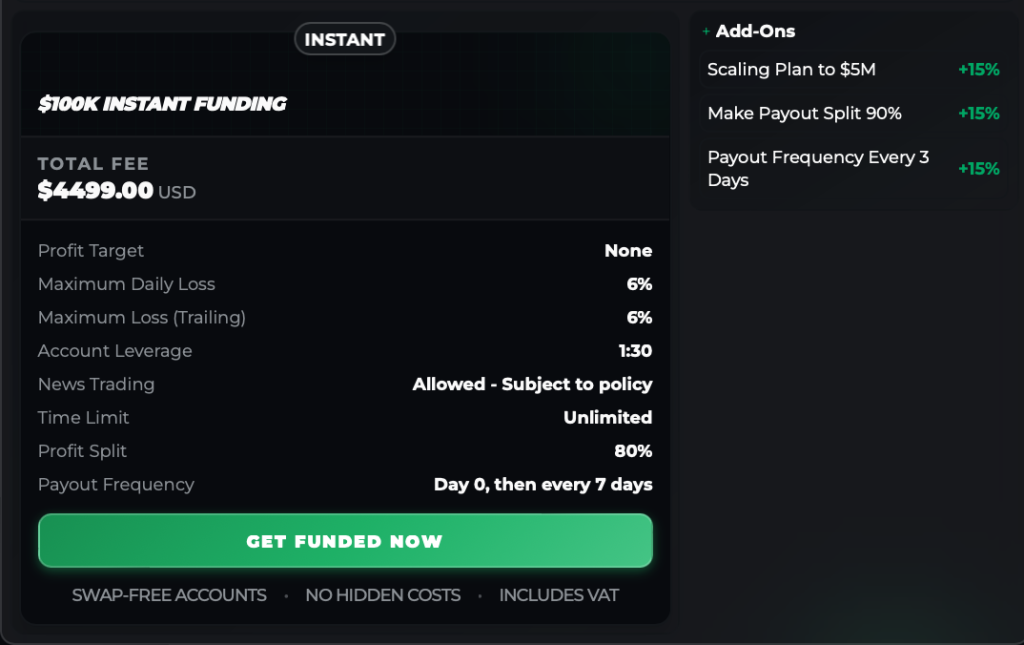Click the Maximum Loss (Trailing) label

pos(142,318)
